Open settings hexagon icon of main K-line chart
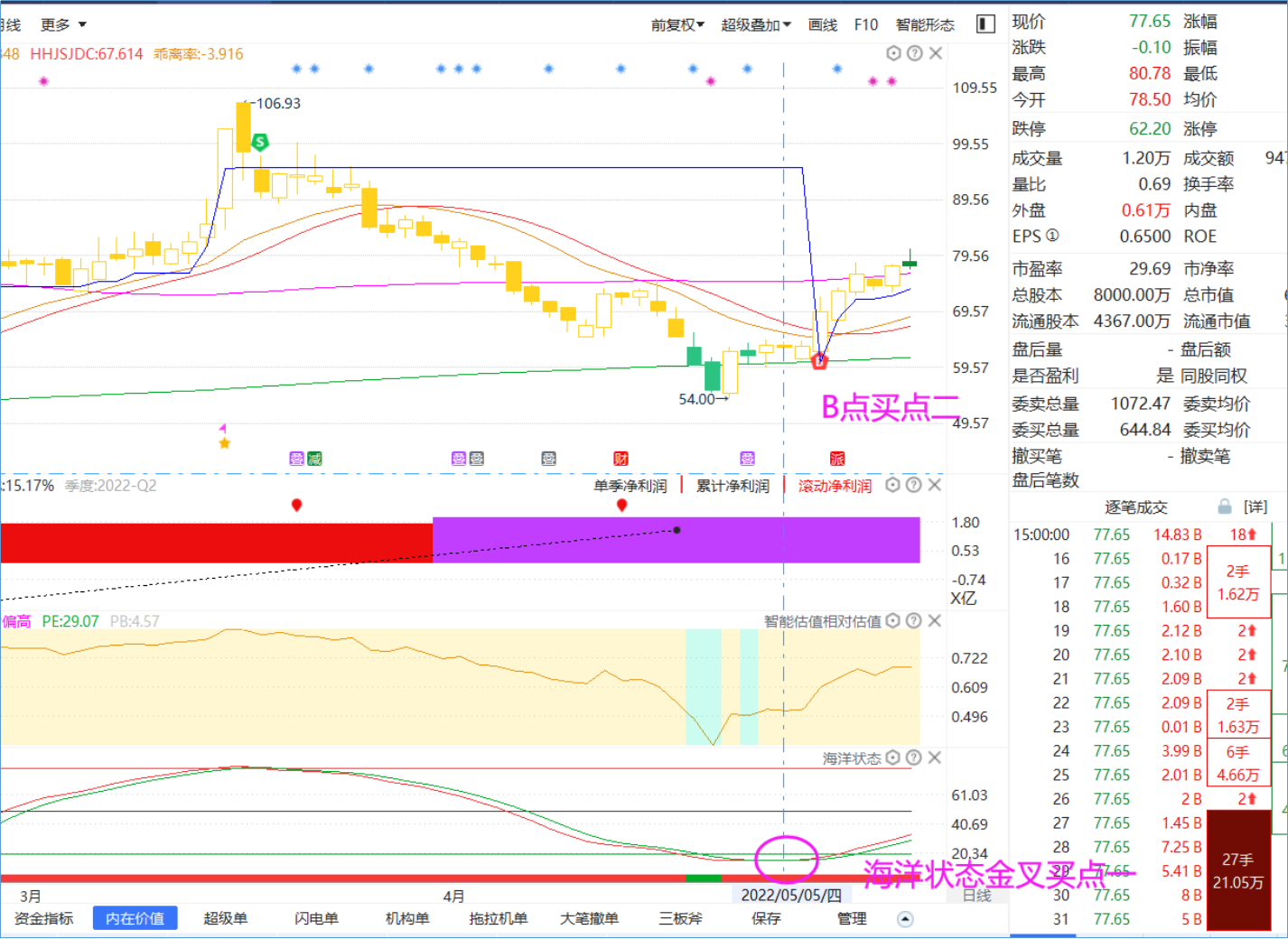1288x939 pixels. tap(893, 53)
